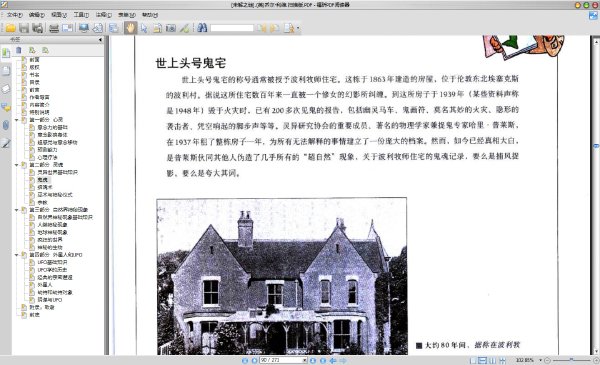
Task: Click the zoom slider handle
Action: coord(571,360)
